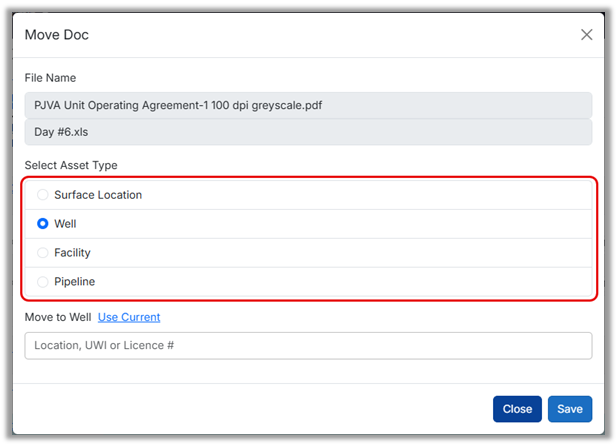Choose the Facility radio button

point(42,253)
